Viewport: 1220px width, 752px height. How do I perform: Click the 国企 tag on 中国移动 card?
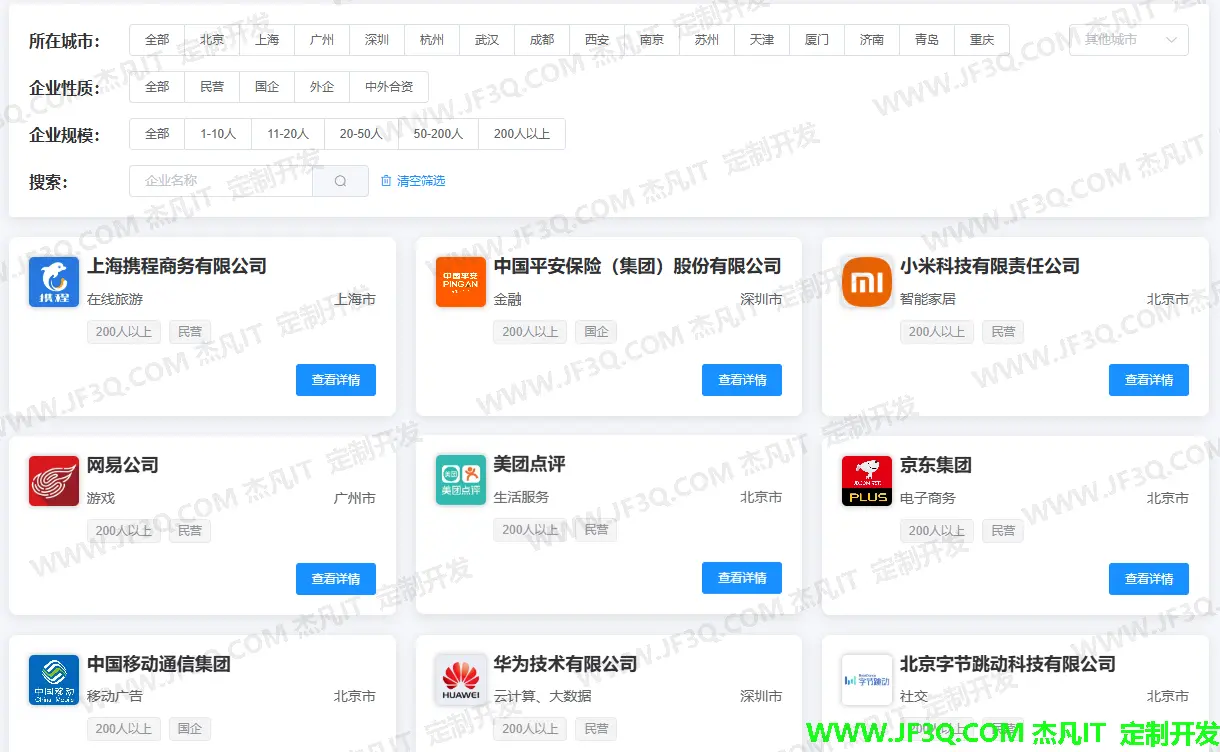click(190, 730)
